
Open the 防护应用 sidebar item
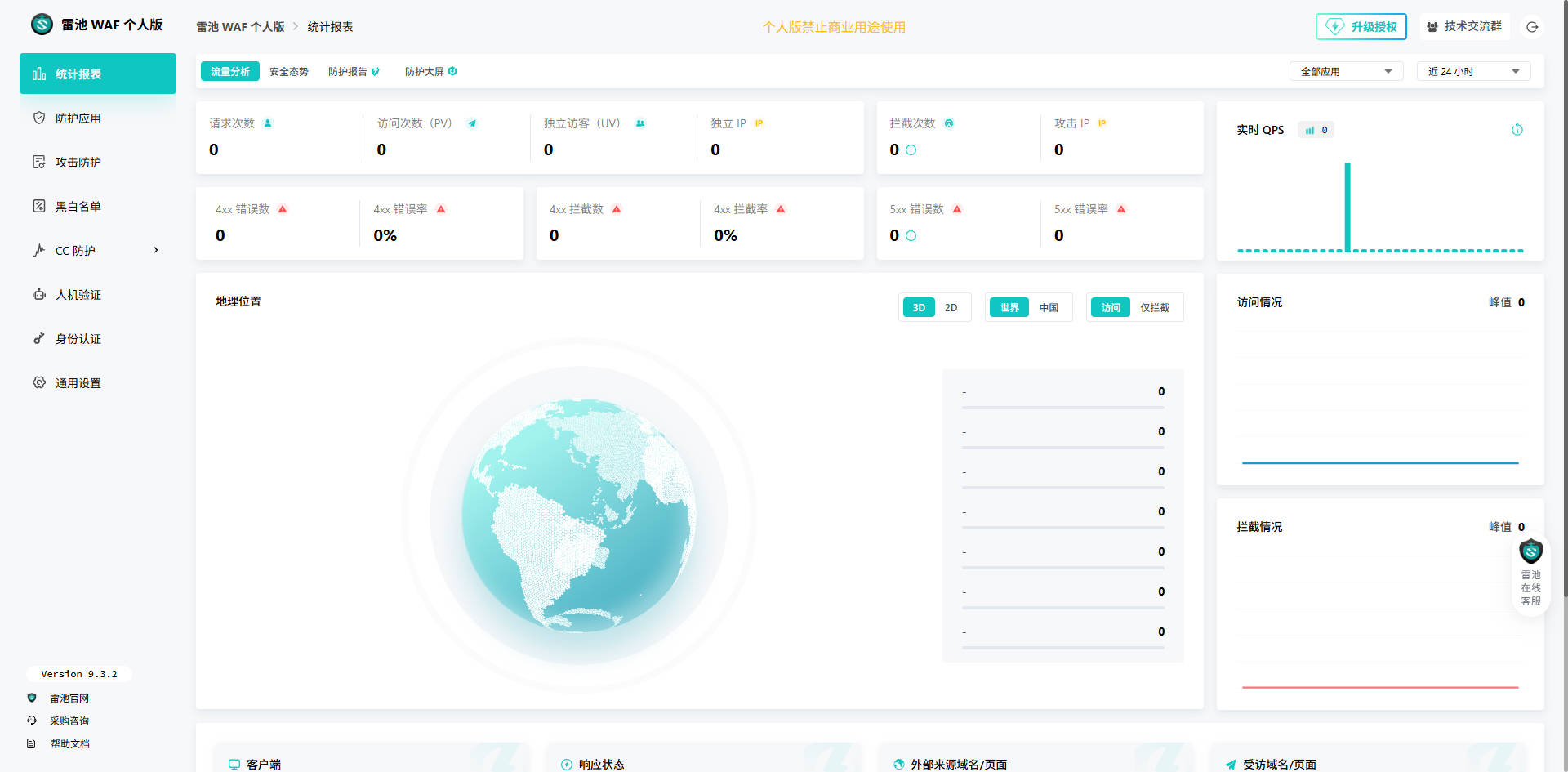(98, 118)
